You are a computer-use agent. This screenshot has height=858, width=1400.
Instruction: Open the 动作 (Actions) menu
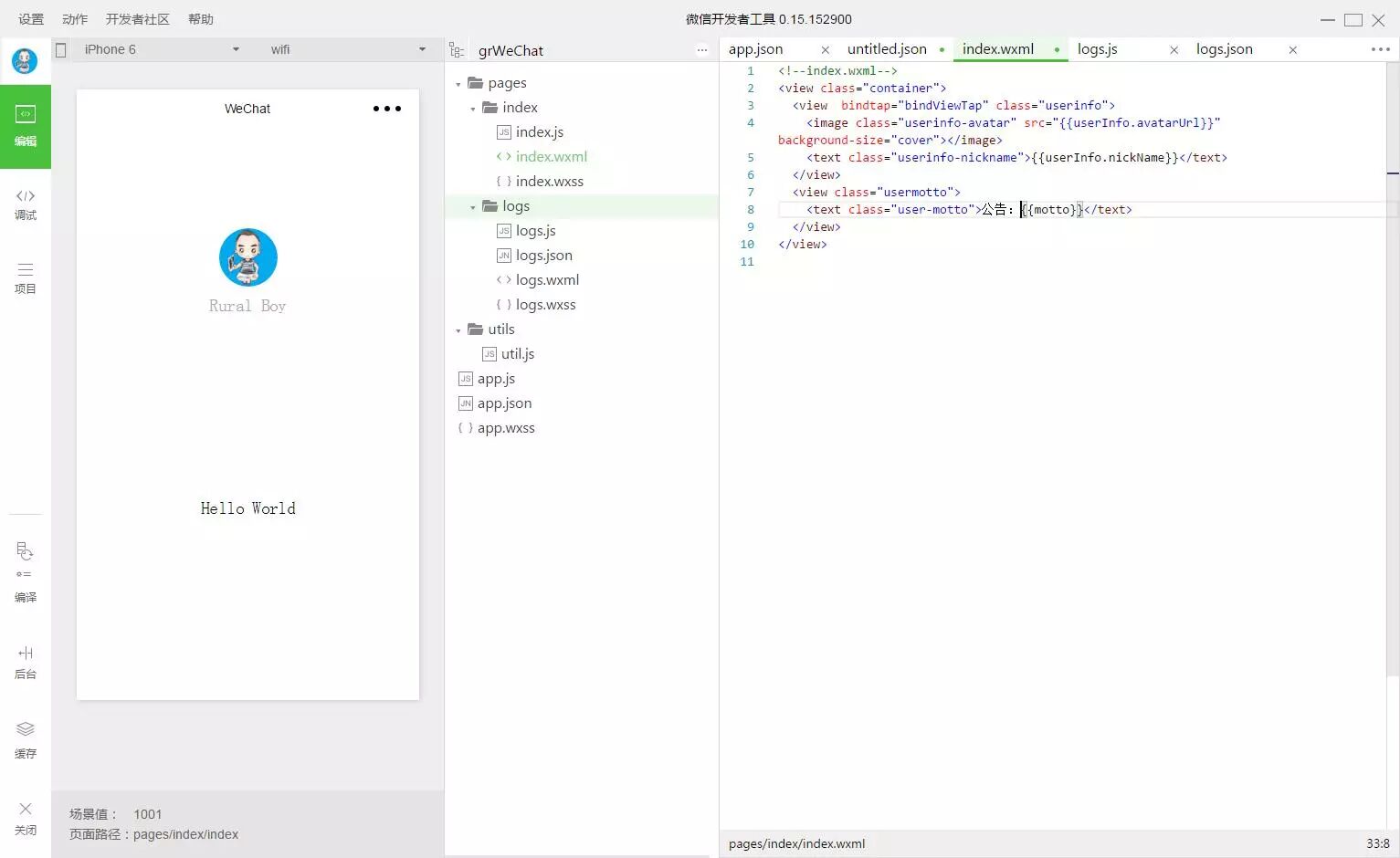(75, 19)
